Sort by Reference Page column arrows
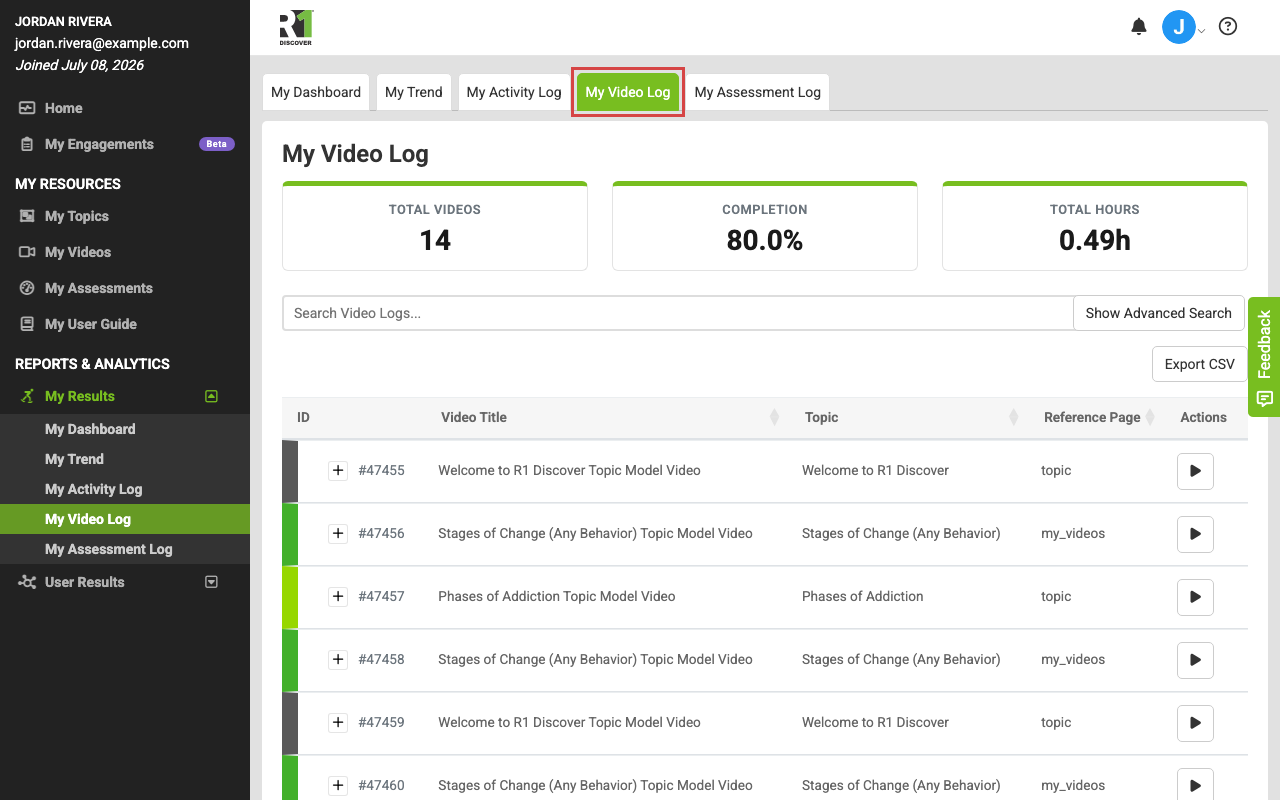 click(x=1150, y=417)
